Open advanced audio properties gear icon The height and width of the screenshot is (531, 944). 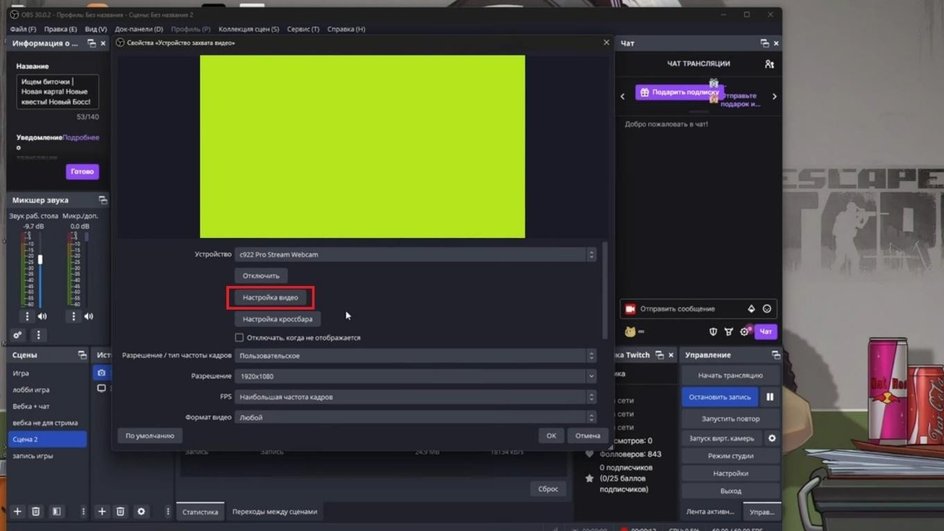point(17,335)
